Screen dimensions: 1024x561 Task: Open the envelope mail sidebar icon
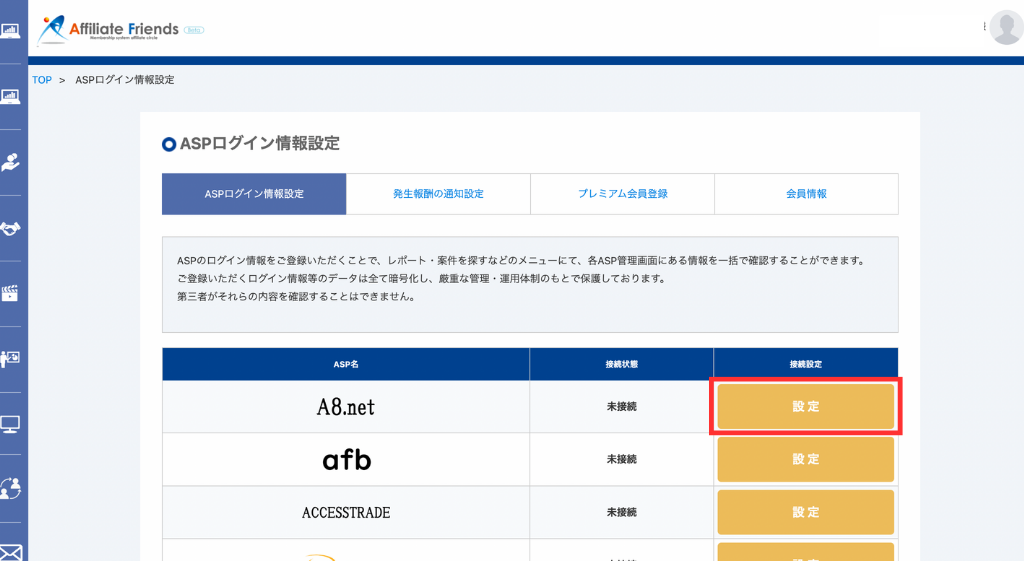[10, 553]
